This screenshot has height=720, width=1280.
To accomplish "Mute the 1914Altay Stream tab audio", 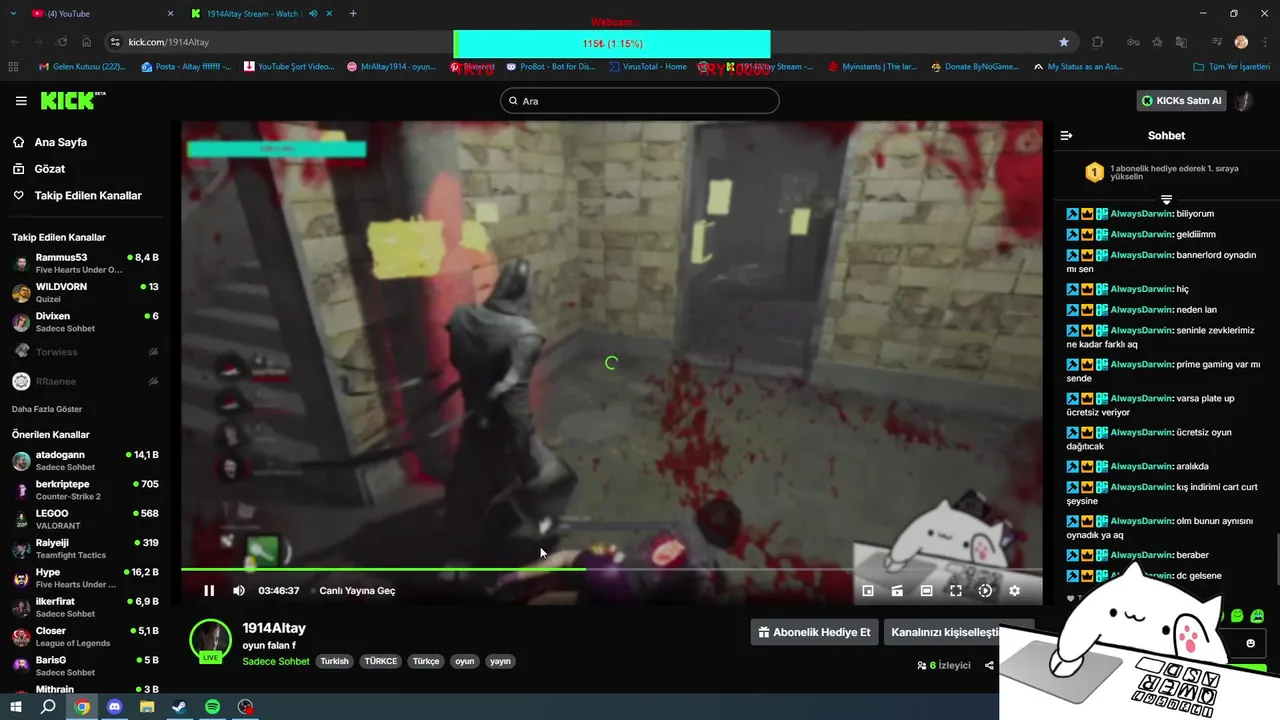I will point(314,13).
